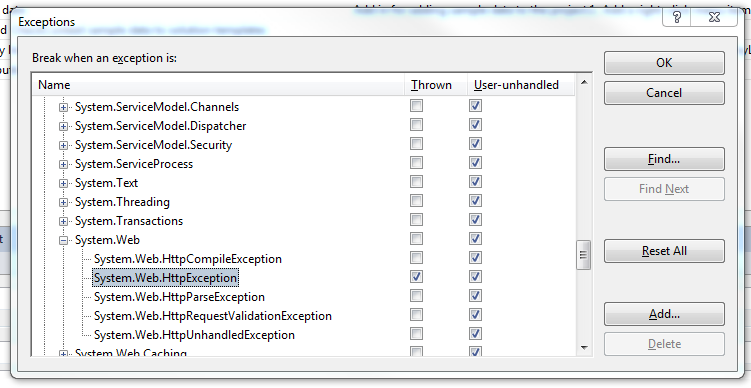Enable Thrown for System.ServiceModel.Channels
The width and height of the screenshot is (751, 388).
(417, 106)
